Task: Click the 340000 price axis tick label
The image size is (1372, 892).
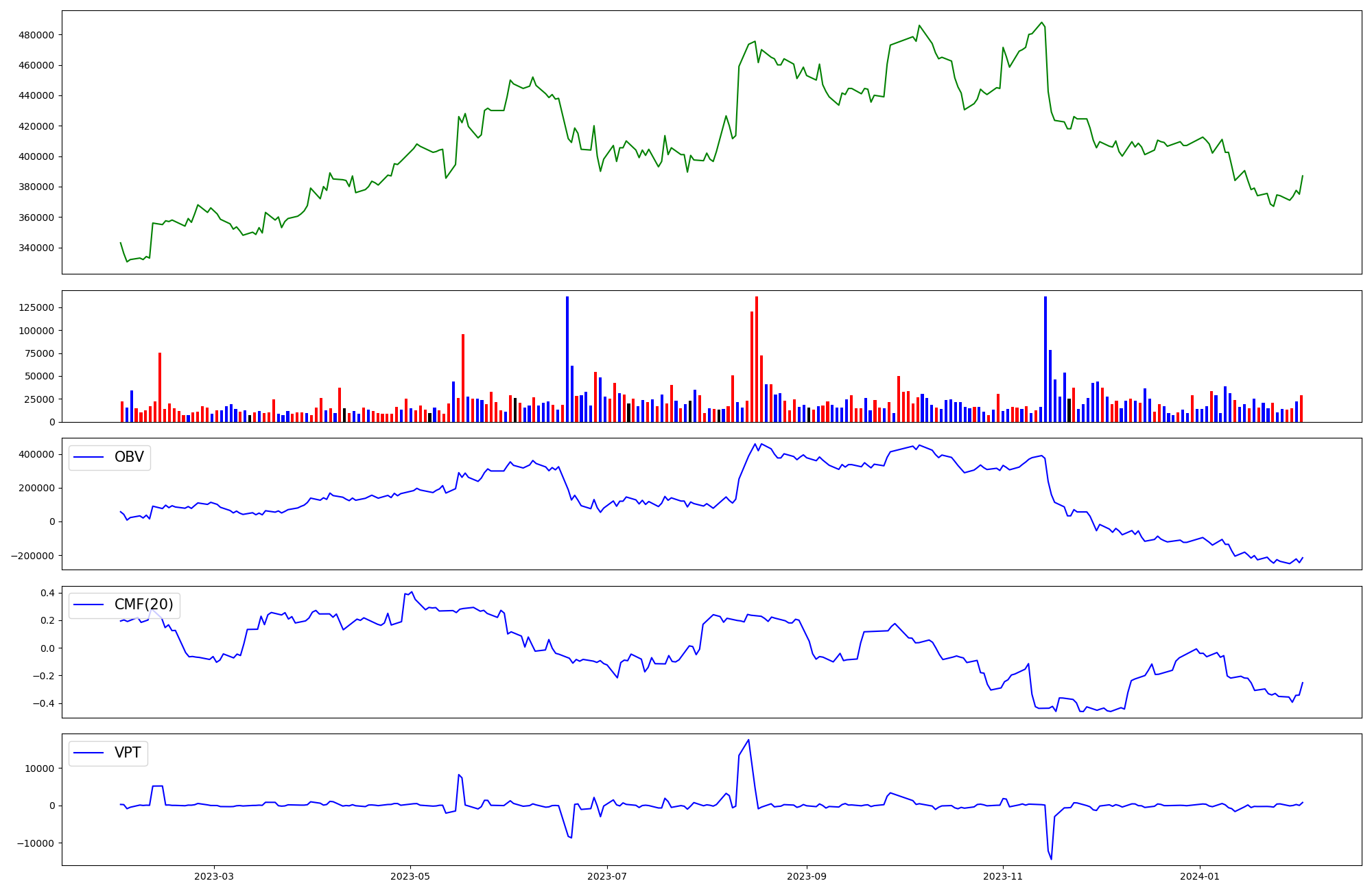Action: coord(36,248)
